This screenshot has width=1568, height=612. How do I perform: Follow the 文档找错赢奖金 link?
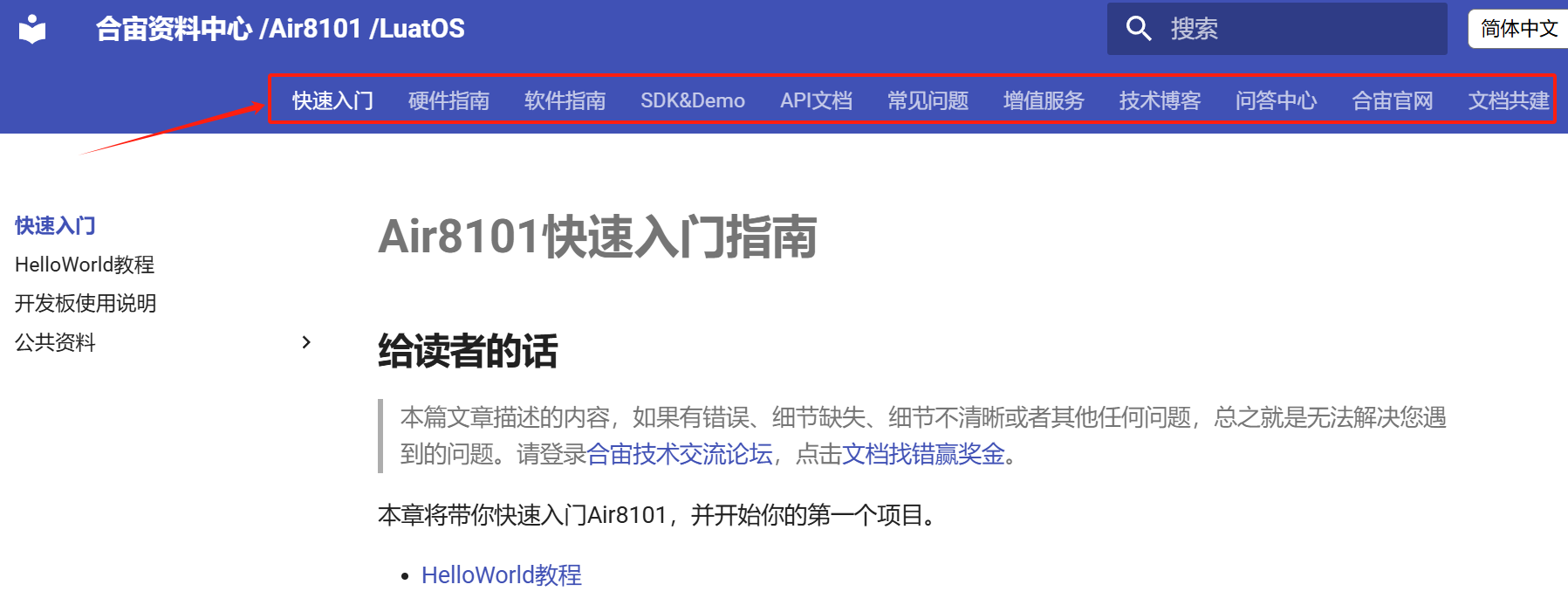[923, 454]
